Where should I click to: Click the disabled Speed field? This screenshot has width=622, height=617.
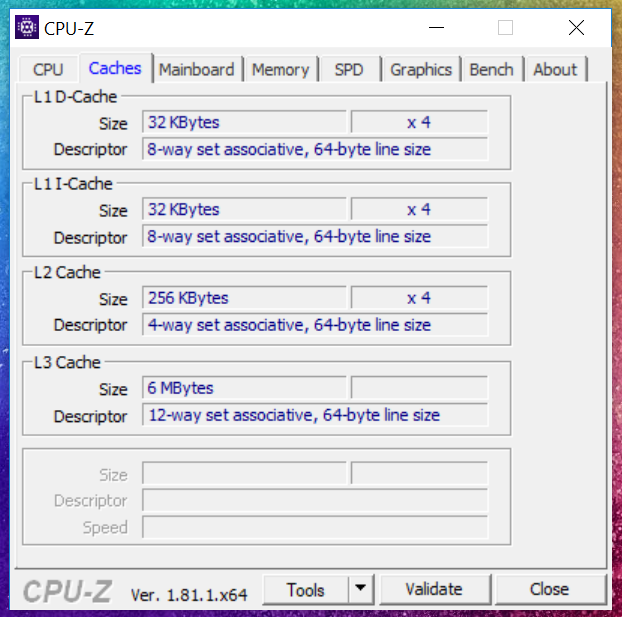315,527
